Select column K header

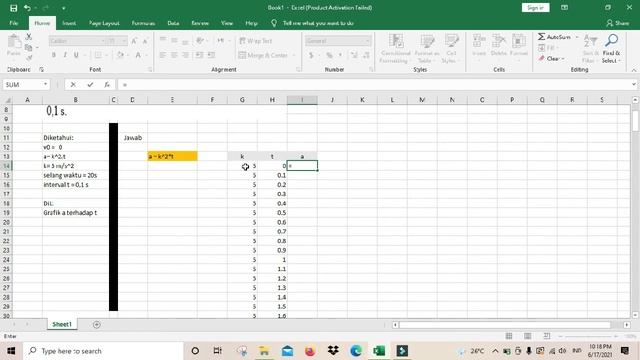pos(362,100)
